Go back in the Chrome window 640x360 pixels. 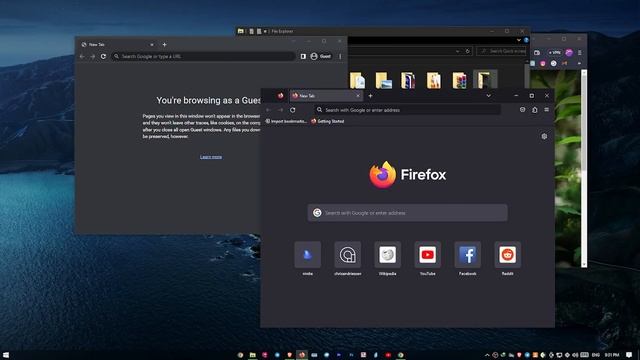(82, 56)
